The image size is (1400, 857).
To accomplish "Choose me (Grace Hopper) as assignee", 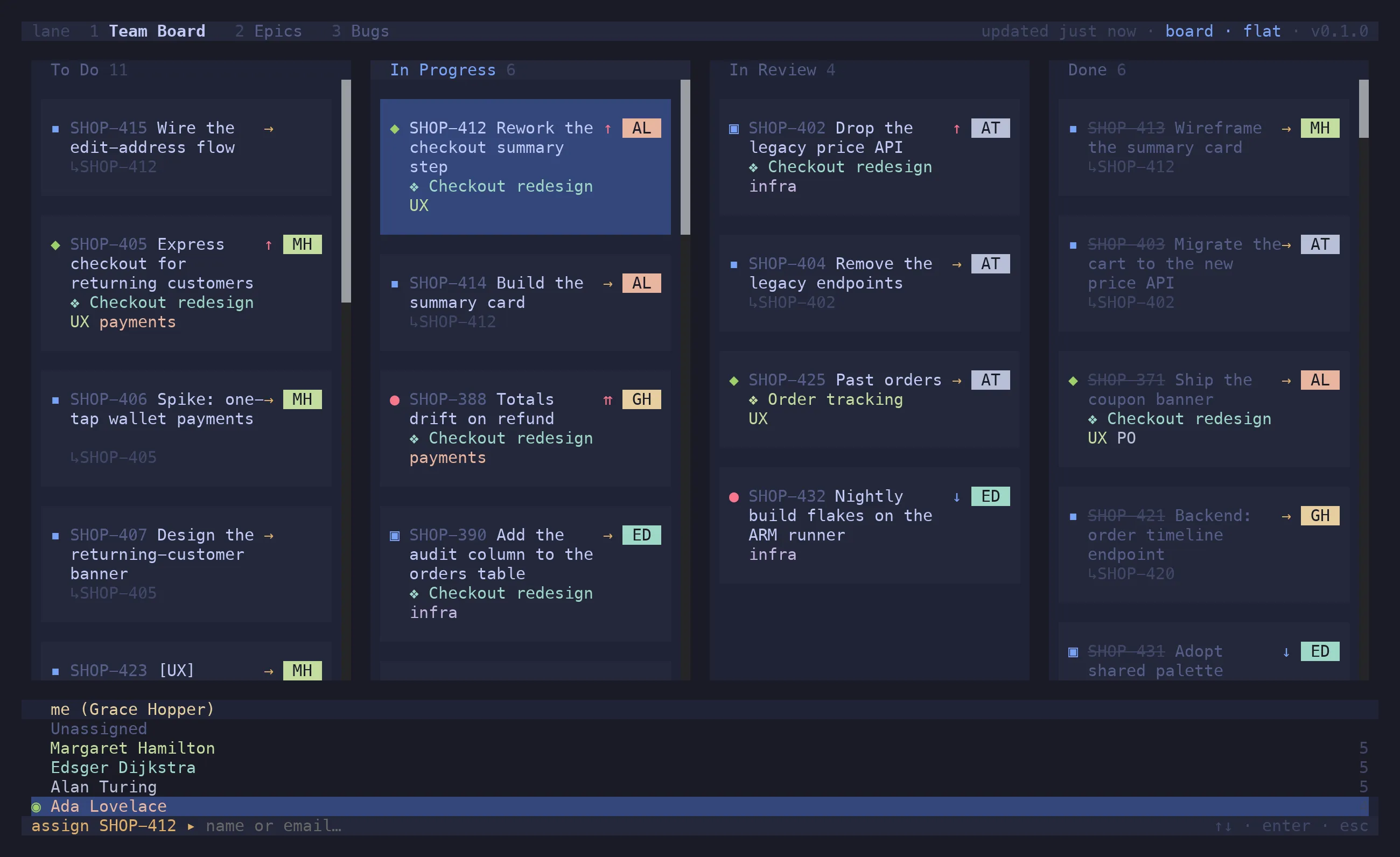I will pos(700,710).
